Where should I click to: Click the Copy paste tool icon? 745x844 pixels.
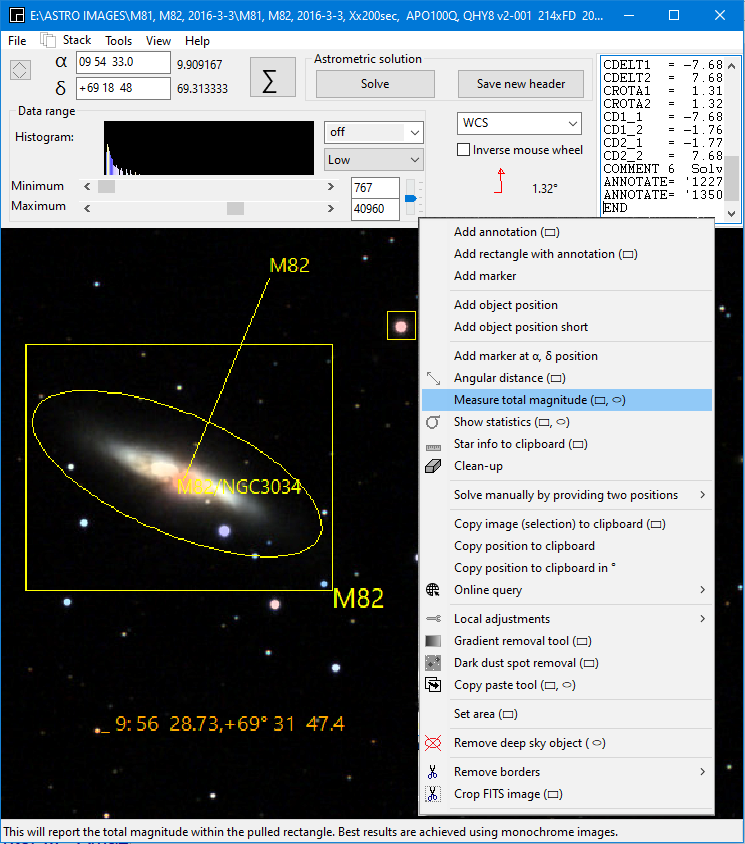click(x=433, y=685)
